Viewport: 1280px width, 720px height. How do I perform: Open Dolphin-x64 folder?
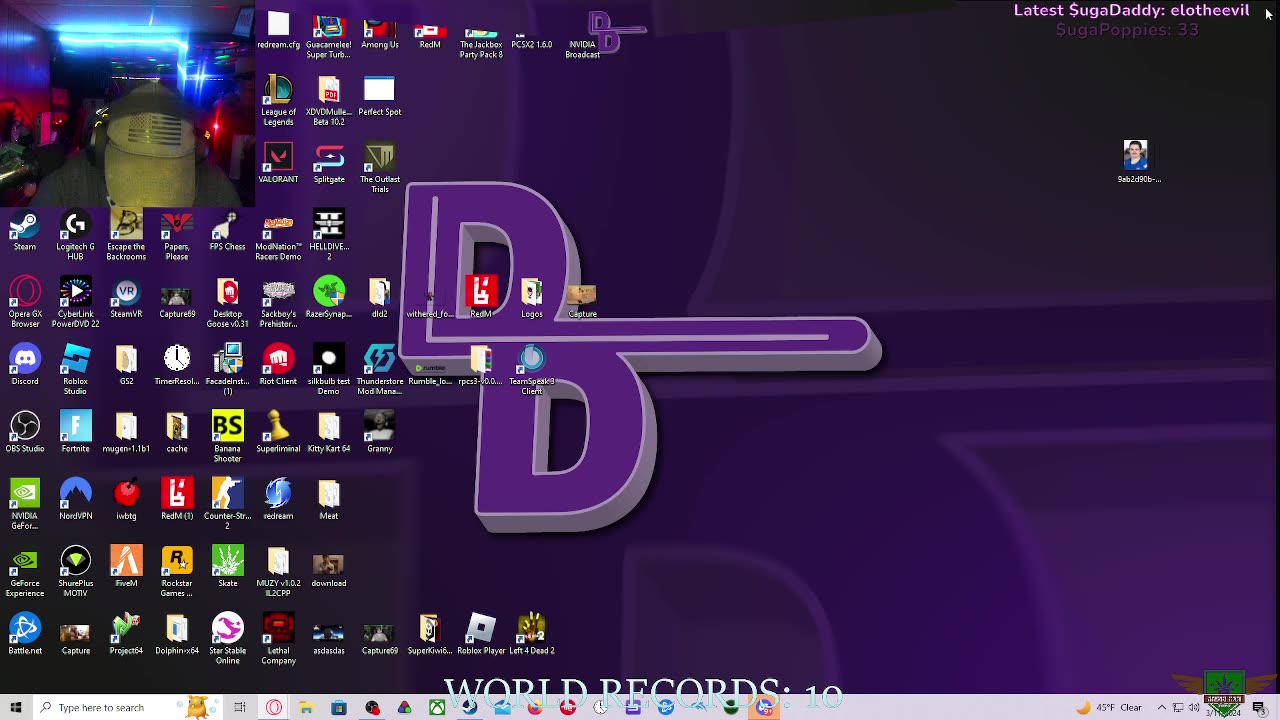[x=177, y=635]
